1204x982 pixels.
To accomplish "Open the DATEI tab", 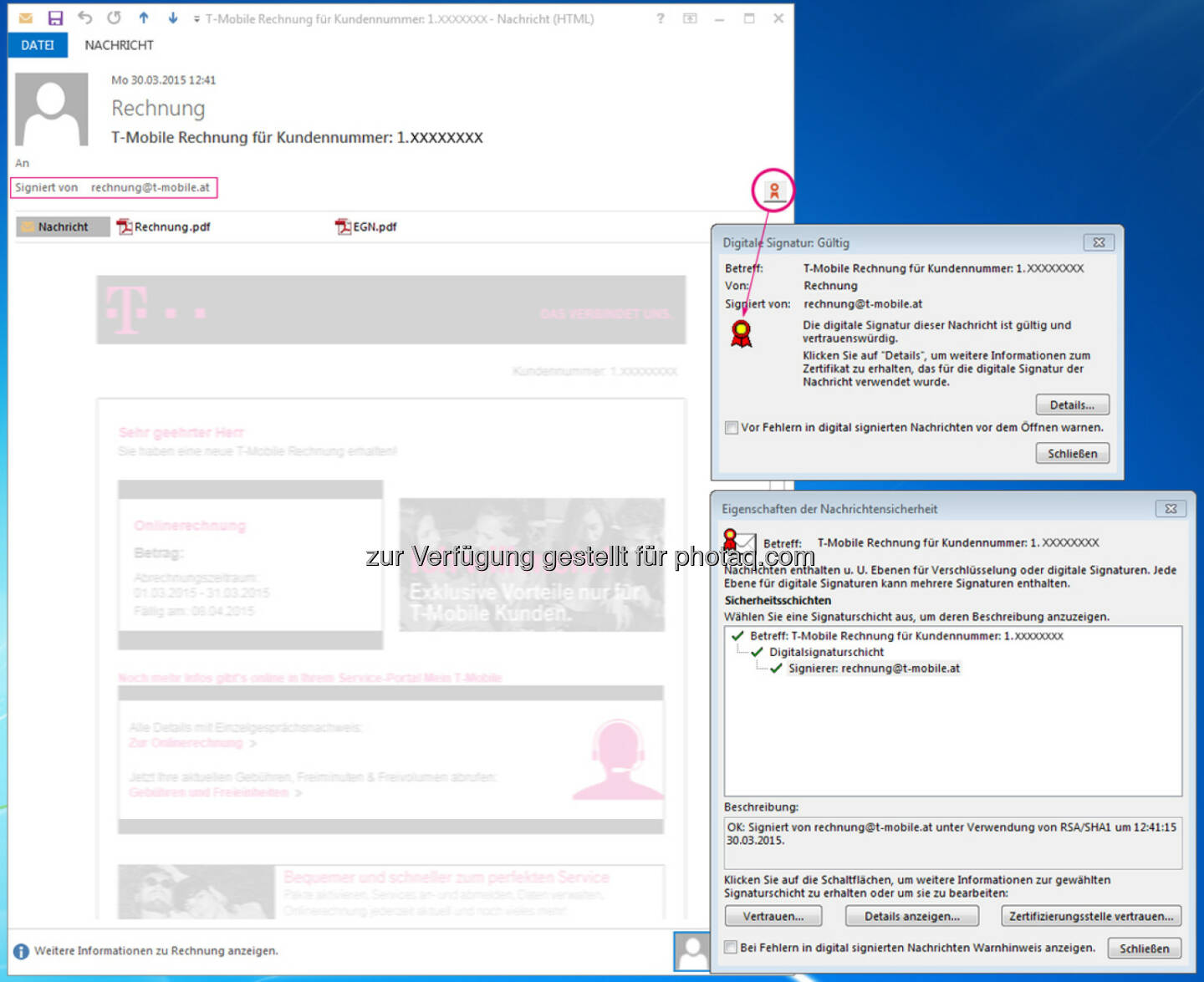I will 38,45.
